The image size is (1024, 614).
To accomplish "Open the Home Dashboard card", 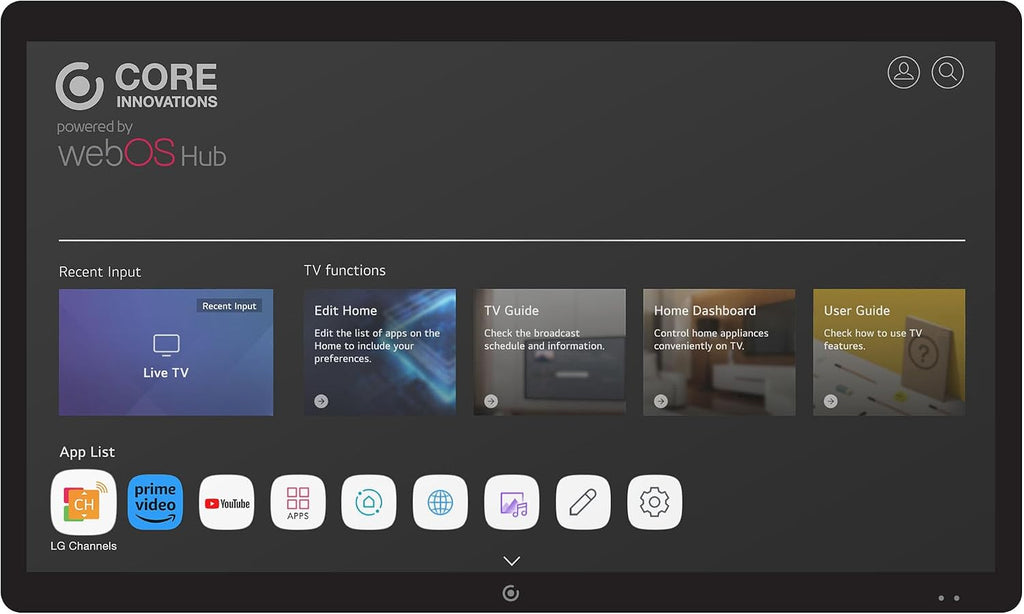I will 720,352.
